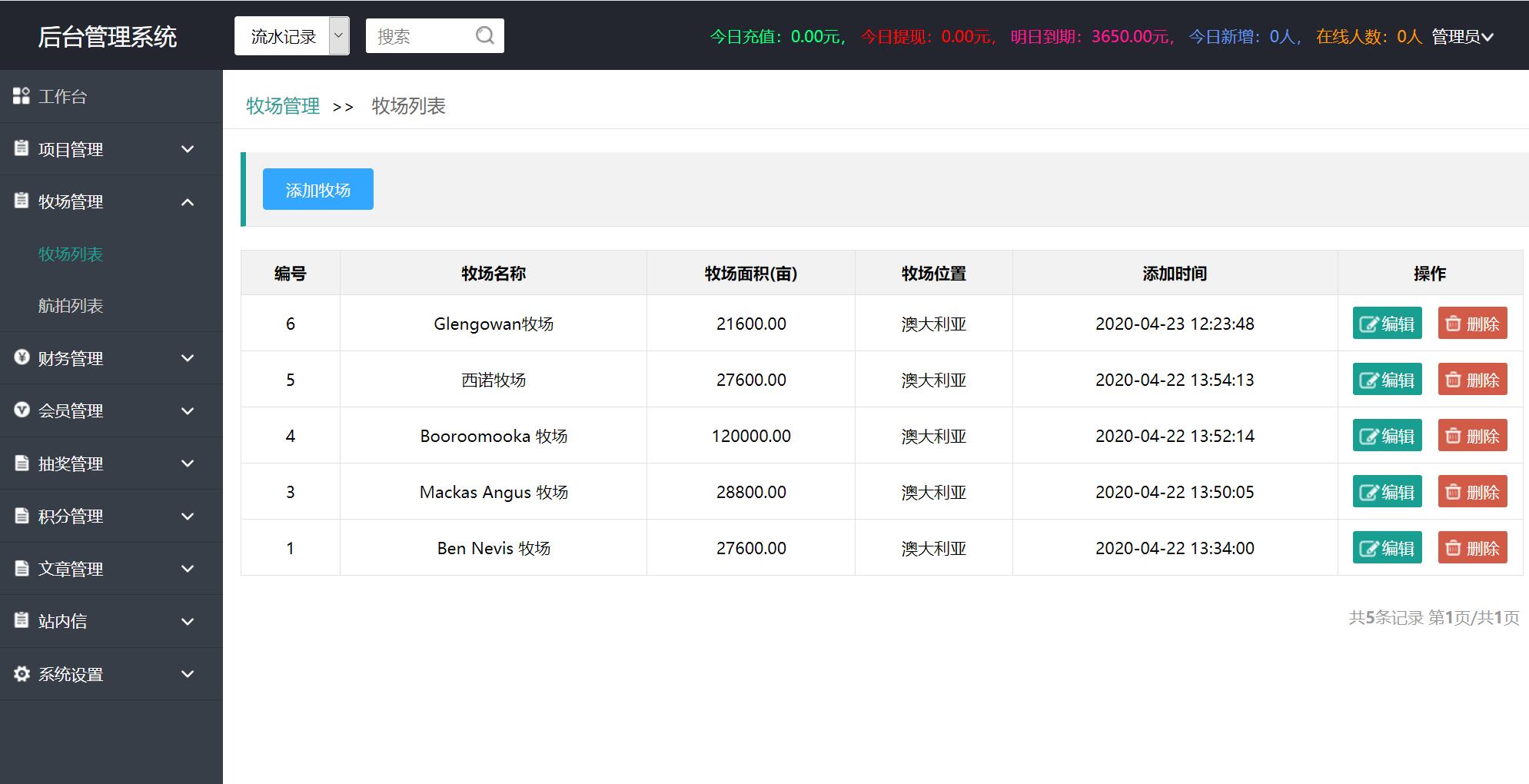Select the 工作台 dashboard icon
Screen dimensions: 1529x784
click(x=21, y=96)
